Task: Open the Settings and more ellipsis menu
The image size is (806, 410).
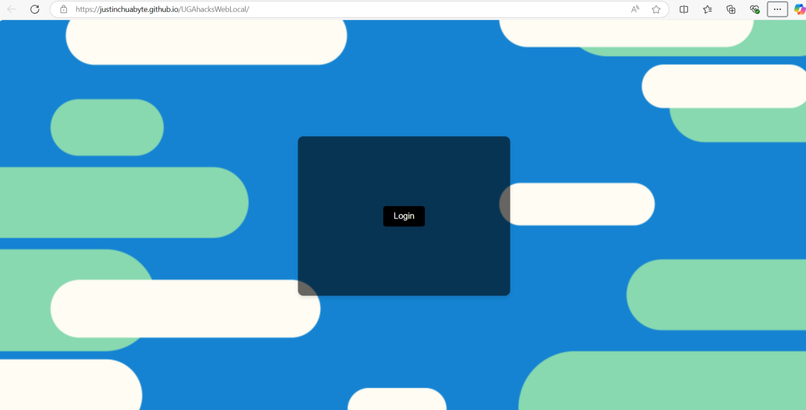Action: coord(777,9)
